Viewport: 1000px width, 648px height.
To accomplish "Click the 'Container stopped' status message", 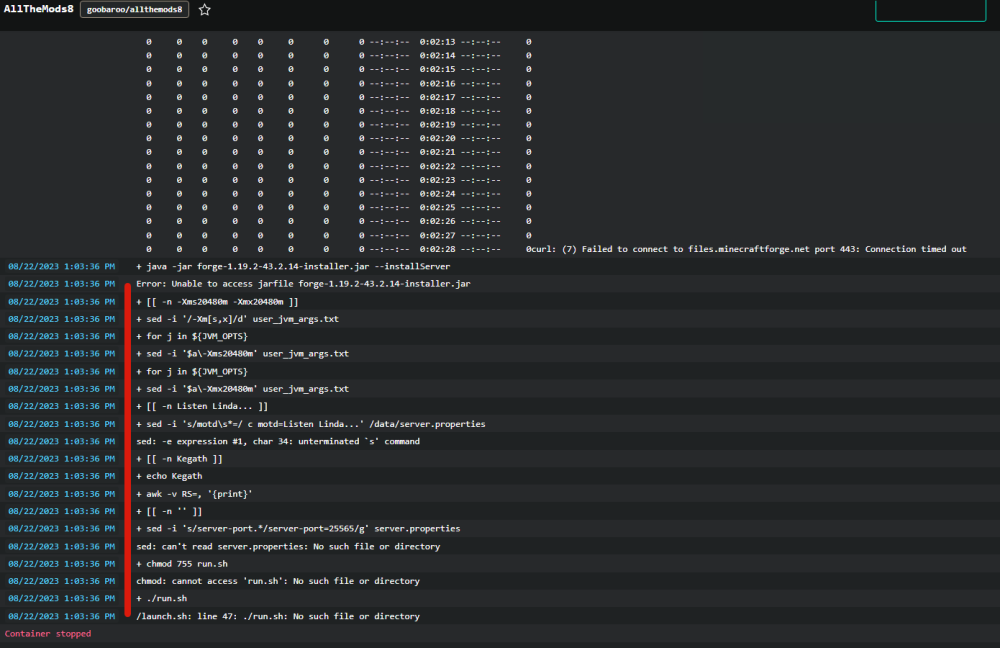I will tap(48, 633).
